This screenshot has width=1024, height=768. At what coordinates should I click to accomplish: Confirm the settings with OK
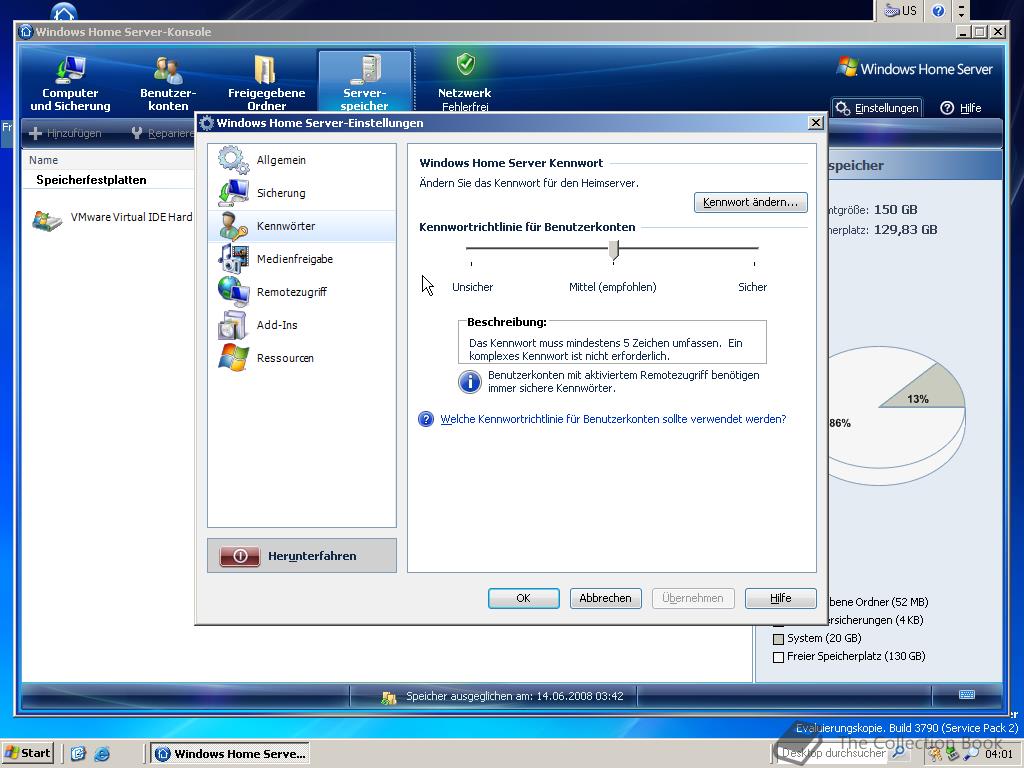(524, 598)
